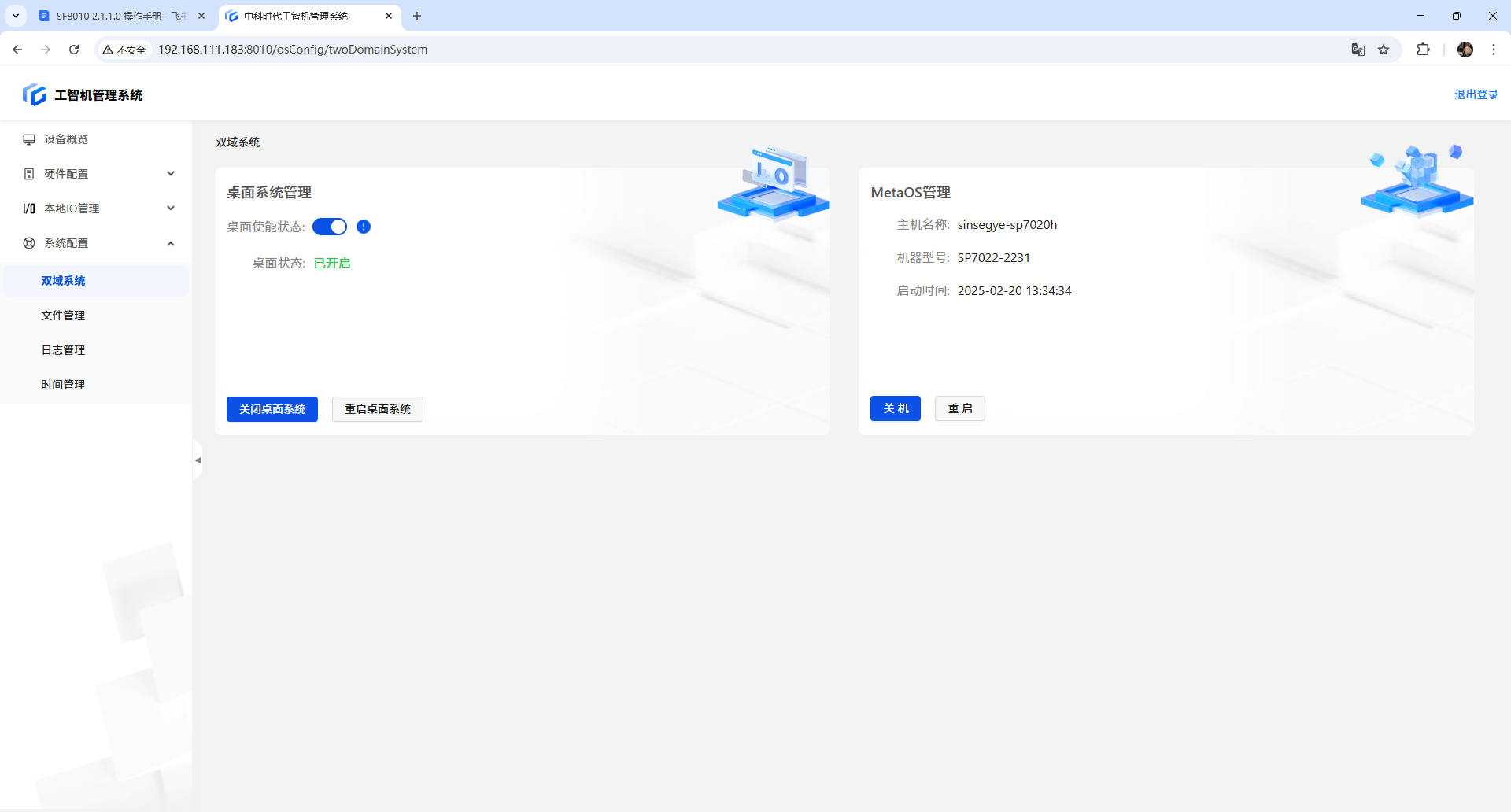The height and width of the screenshot is (812, 1511).
Task: Close the 中科时代工智机管理系统 tab
Action: pos(389,16)
